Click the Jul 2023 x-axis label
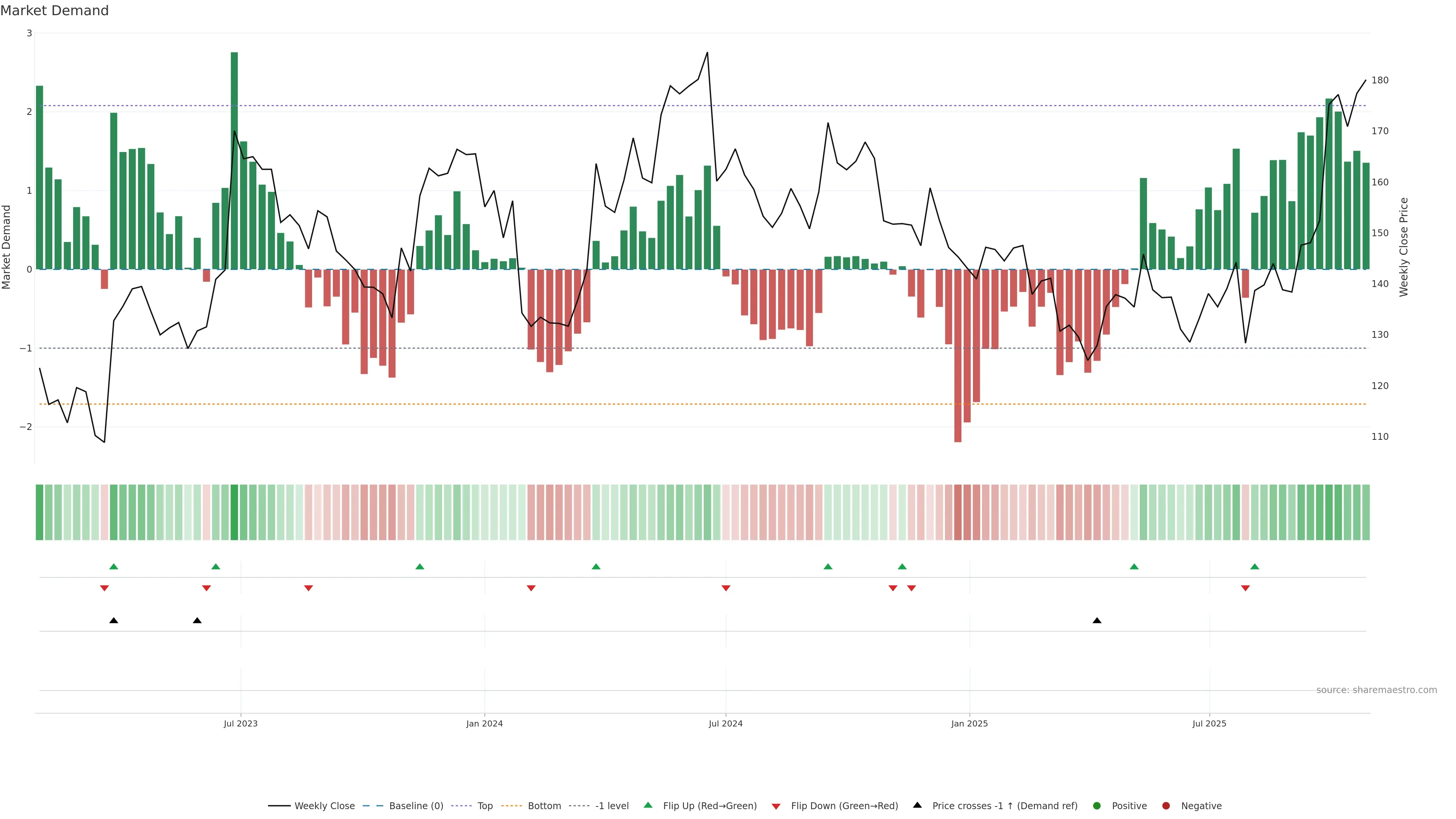The image size is (1456, 819). tap(240, 723)
